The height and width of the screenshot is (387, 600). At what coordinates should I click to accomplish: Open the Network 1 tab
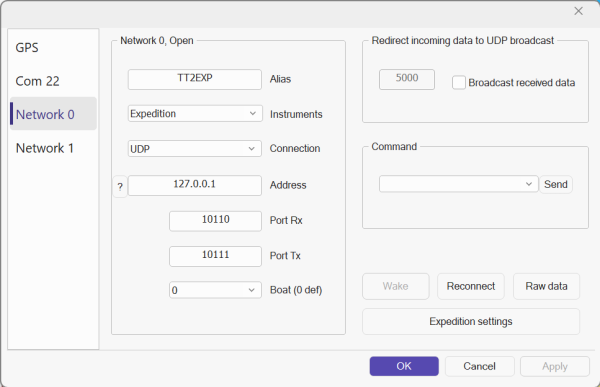click(44, 148)
